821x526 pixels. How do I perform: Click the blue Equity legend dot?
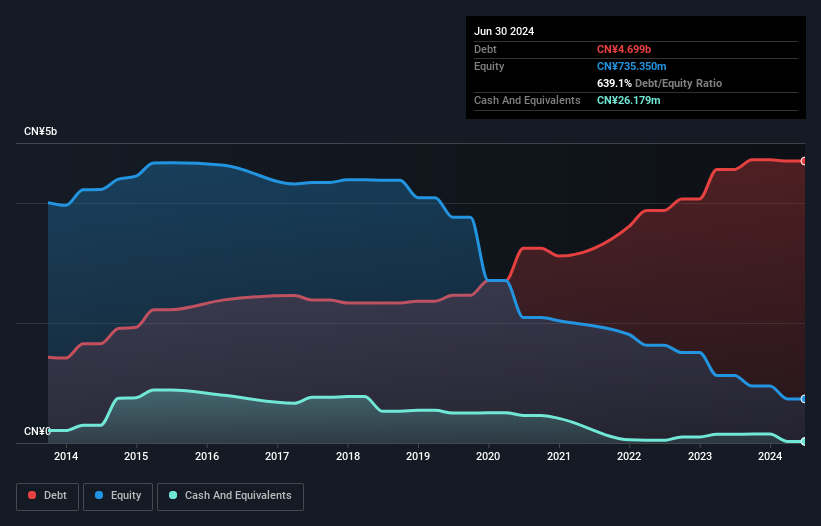point(99,495)
